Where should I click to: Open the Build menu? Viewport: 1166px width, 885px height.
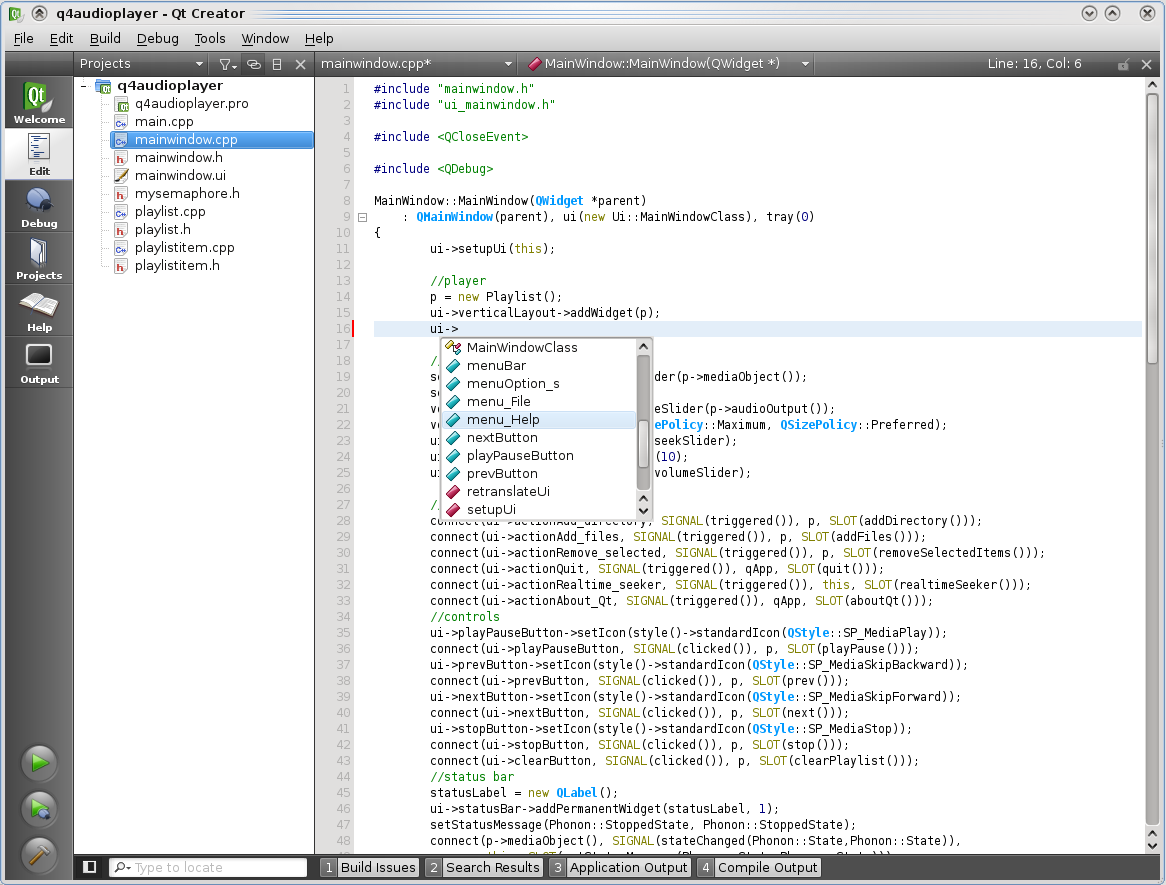[x=105, y=39]
